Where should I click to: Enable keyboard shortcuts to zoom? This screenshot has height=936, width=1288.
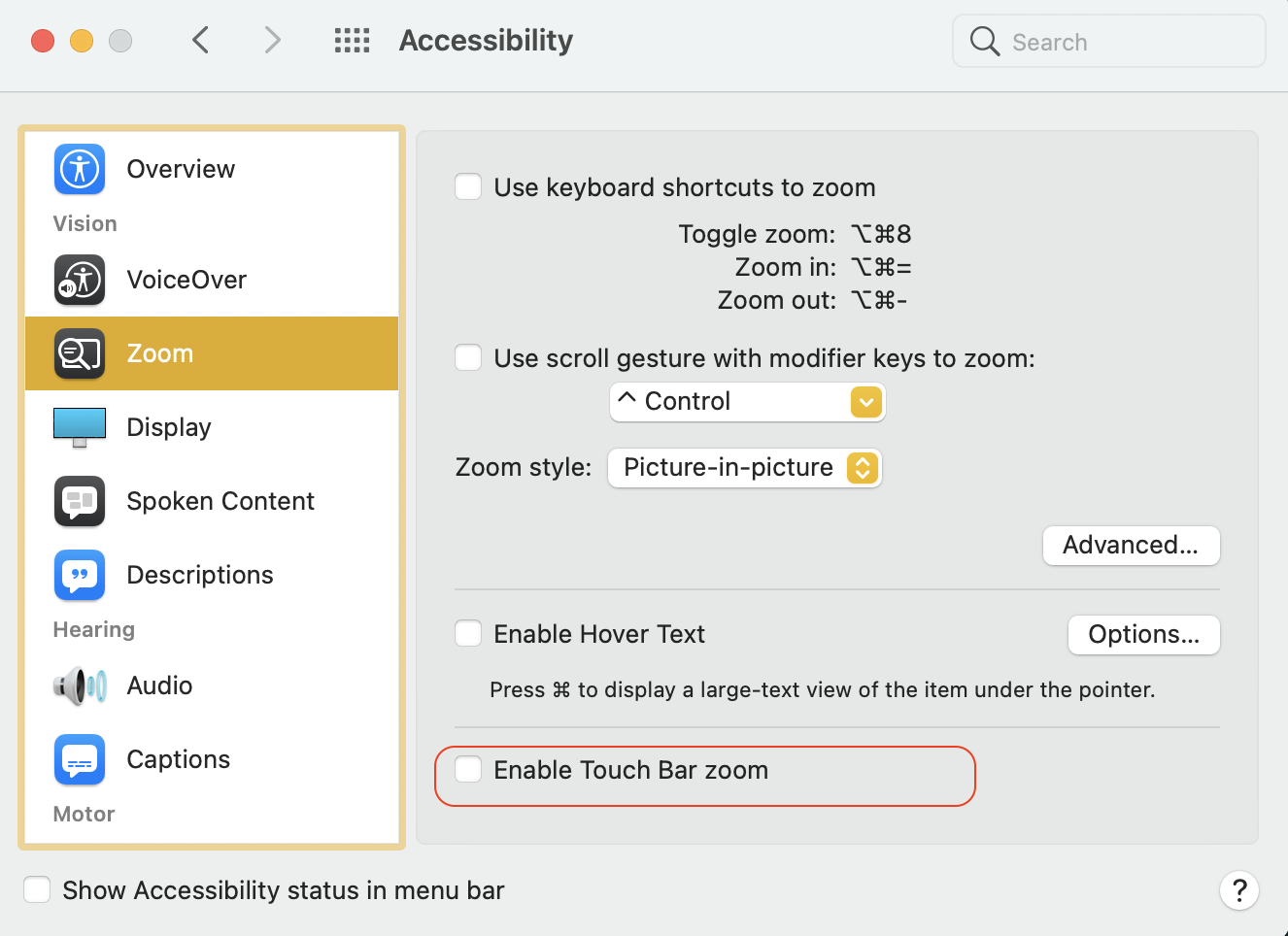(469, 186)
